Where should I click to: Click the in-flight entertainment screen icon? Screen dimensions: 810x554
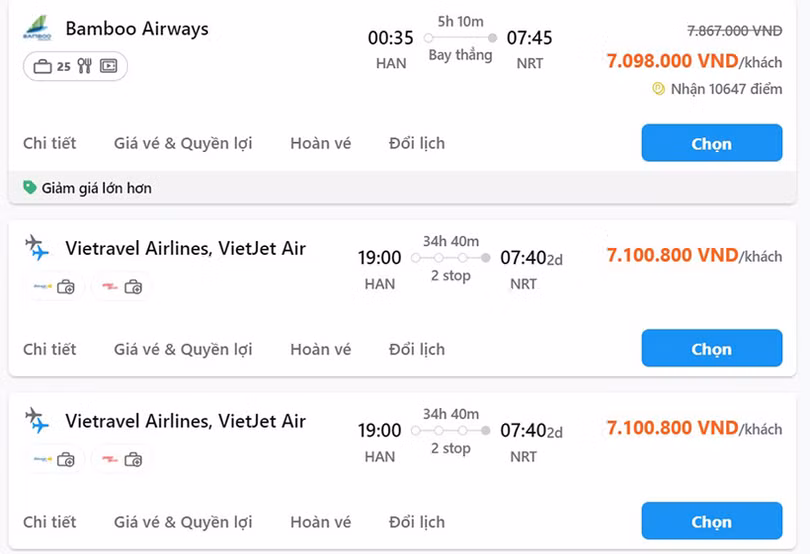coord(108,66)
